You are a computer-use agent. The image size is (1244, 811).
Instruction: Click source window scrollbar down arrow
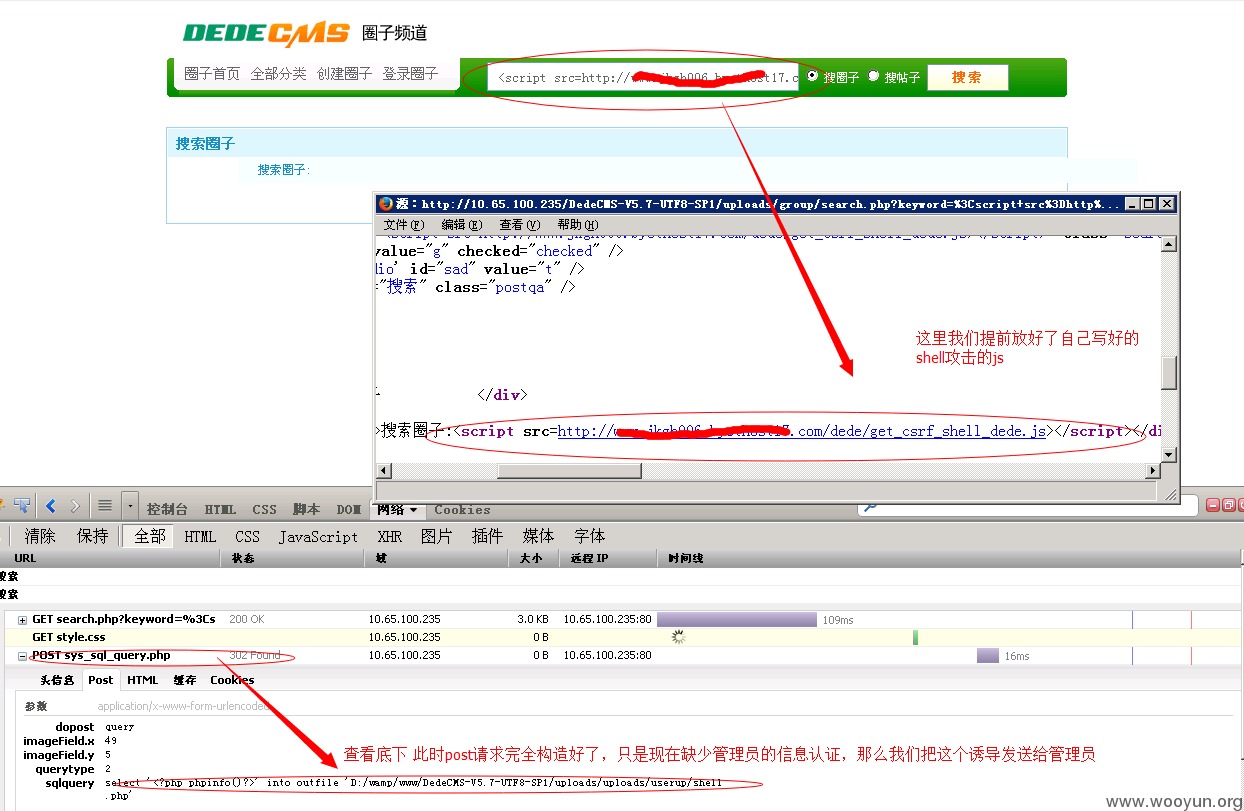coord(1168,455)
